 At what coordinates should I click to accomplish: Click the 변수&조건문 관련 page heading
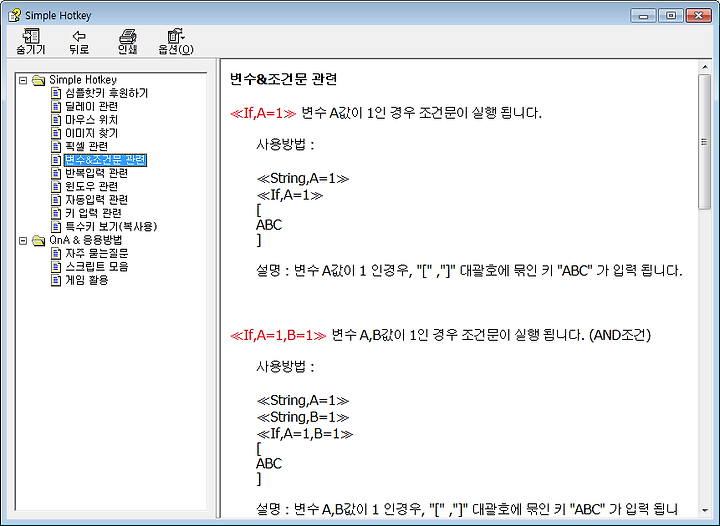(x=283, y=79)
